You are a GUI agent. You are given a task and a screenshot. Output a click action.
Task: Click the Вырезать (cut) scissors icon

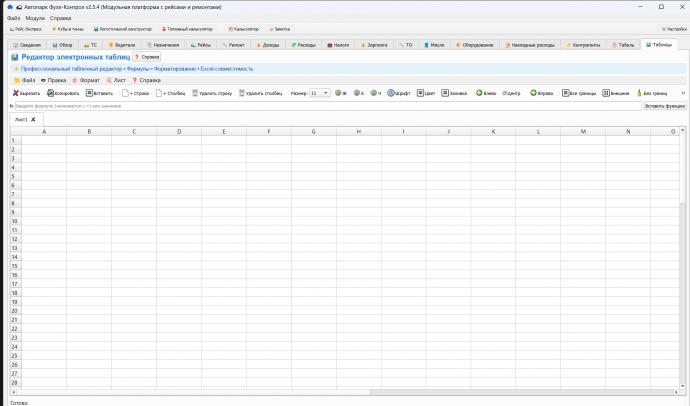pyautogui.click(x=15, y=93)
